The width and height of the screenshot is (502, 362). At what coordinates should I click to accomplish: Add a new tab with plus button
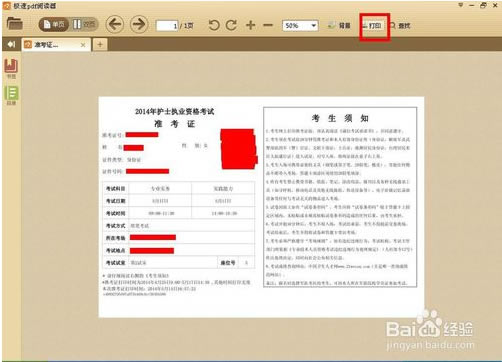pos(100,45)
